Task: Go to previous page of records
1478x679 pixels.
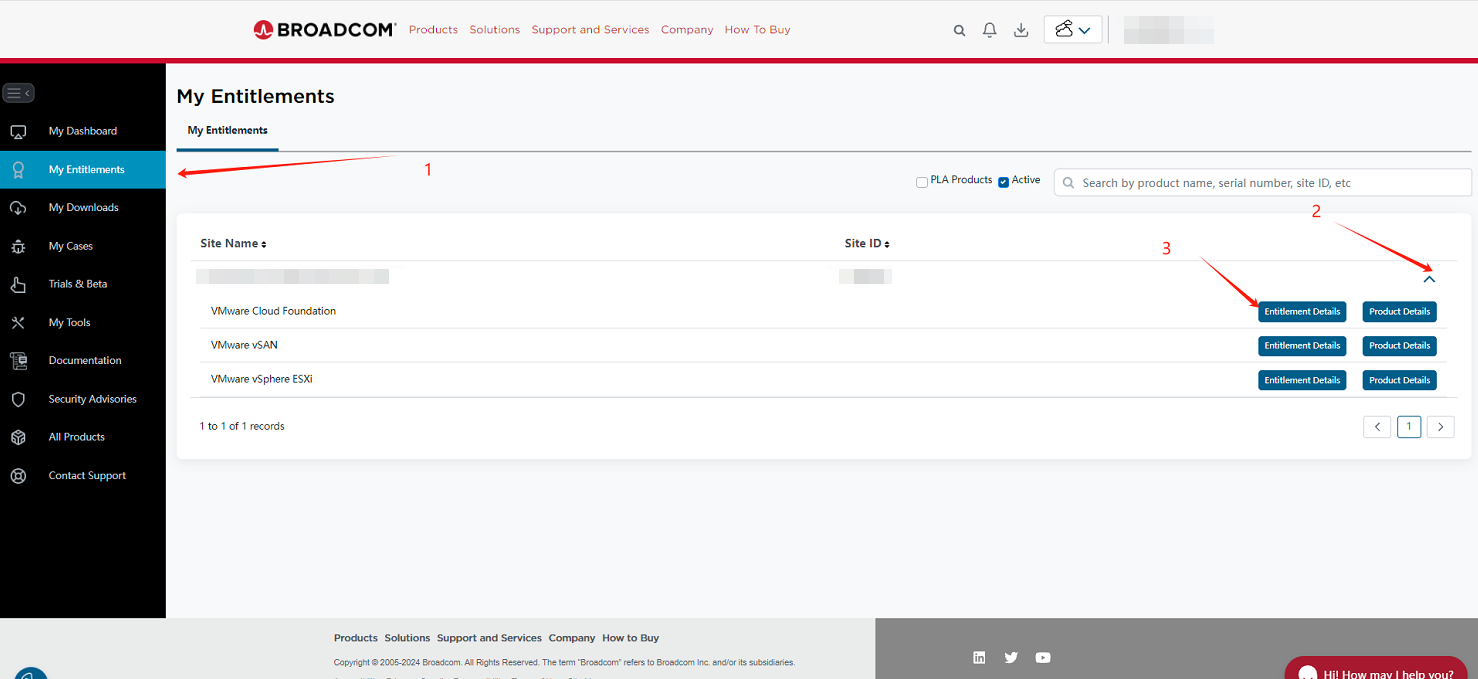Action: click(1377, 427)
